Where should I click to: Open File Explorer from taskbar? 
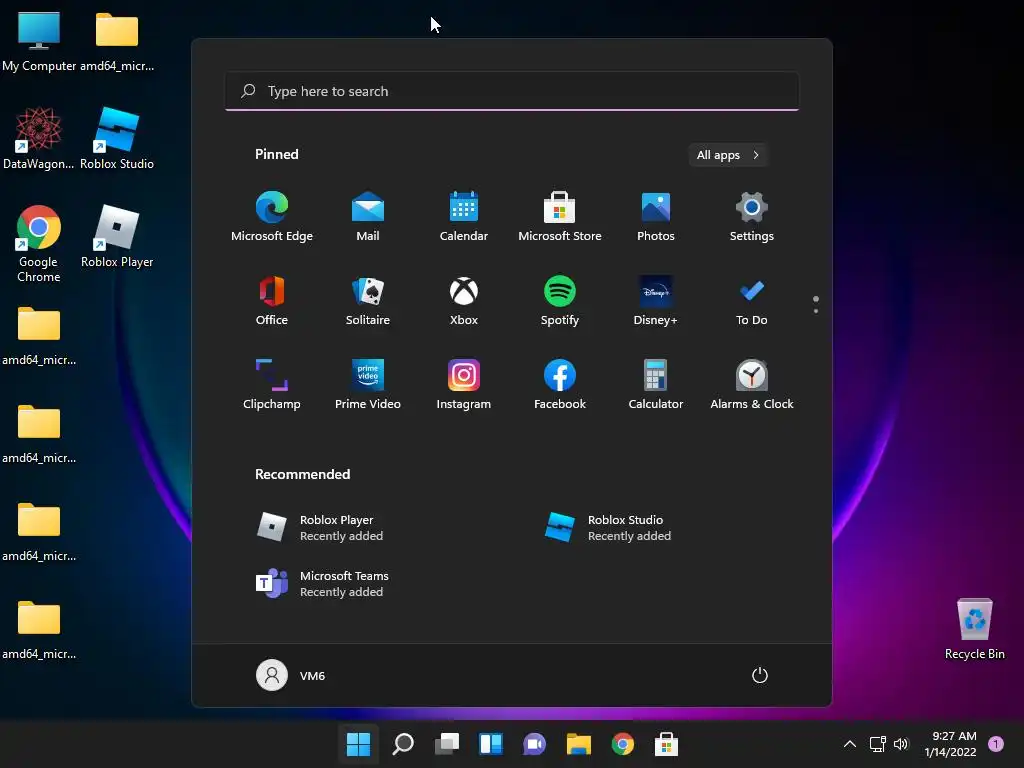point(579,744)
